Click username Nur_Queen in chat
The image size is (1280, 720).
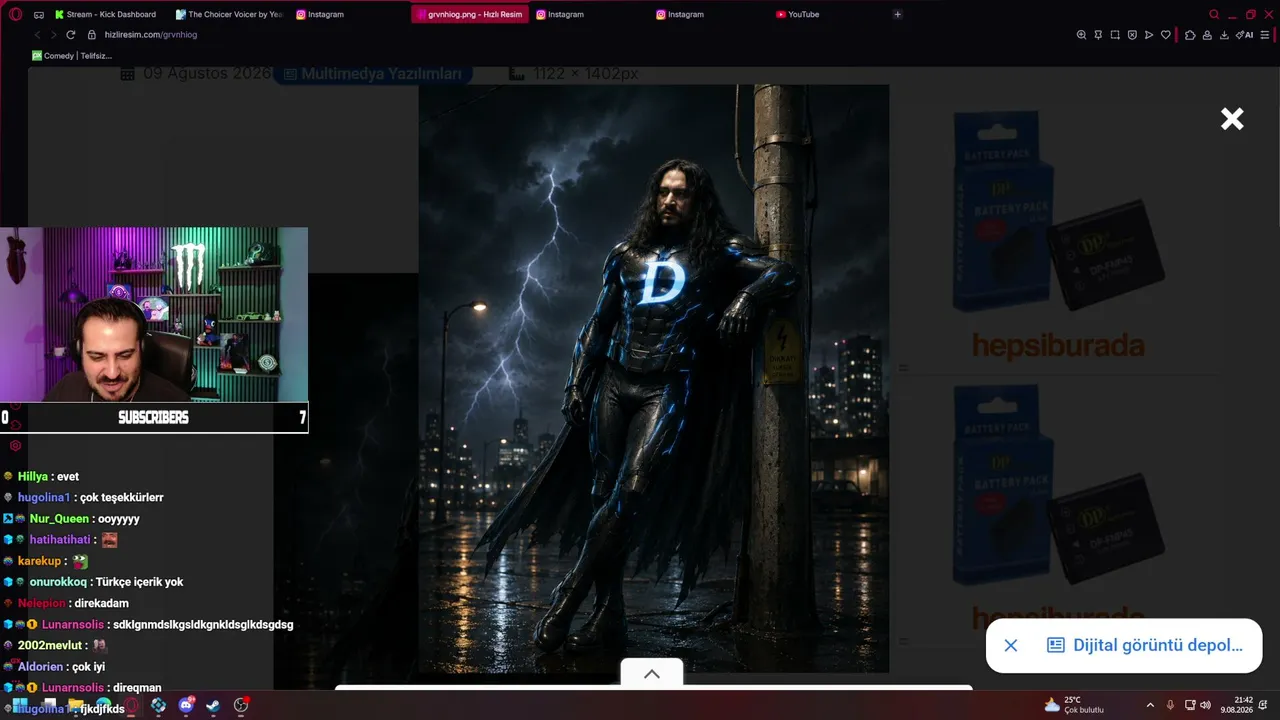tap(59, 519)
